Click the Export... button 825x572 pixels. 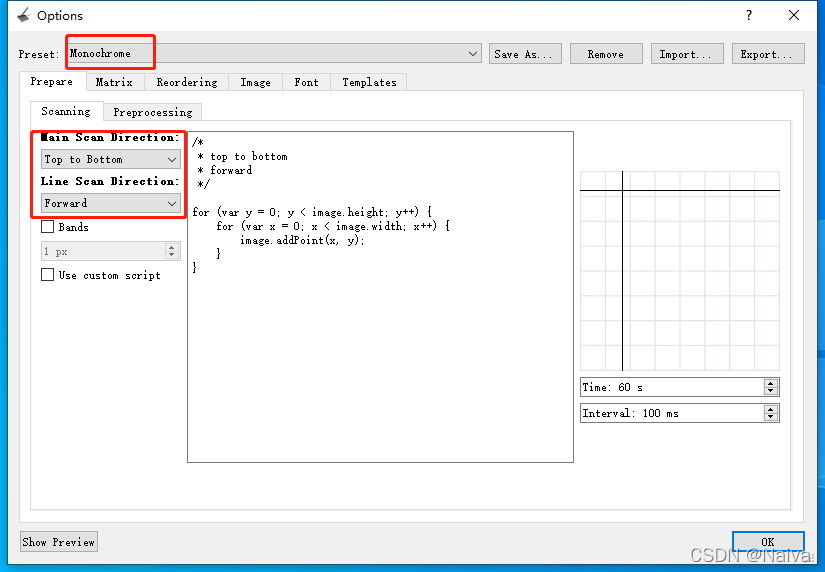[x=768, y=54]
